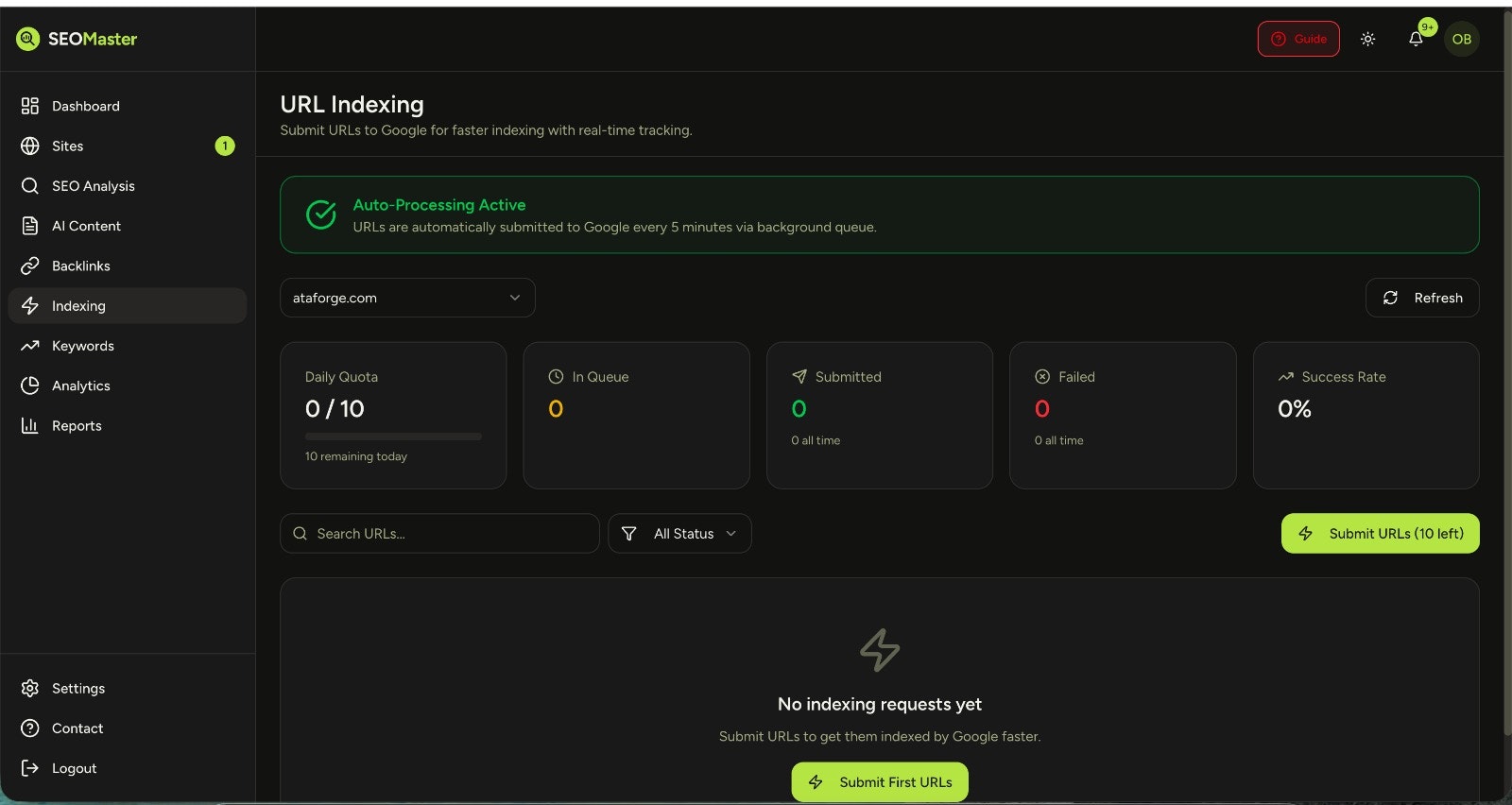Open the red Guide button
The width and height of the screenshot is (1512, 805).
pos(1298,39)
